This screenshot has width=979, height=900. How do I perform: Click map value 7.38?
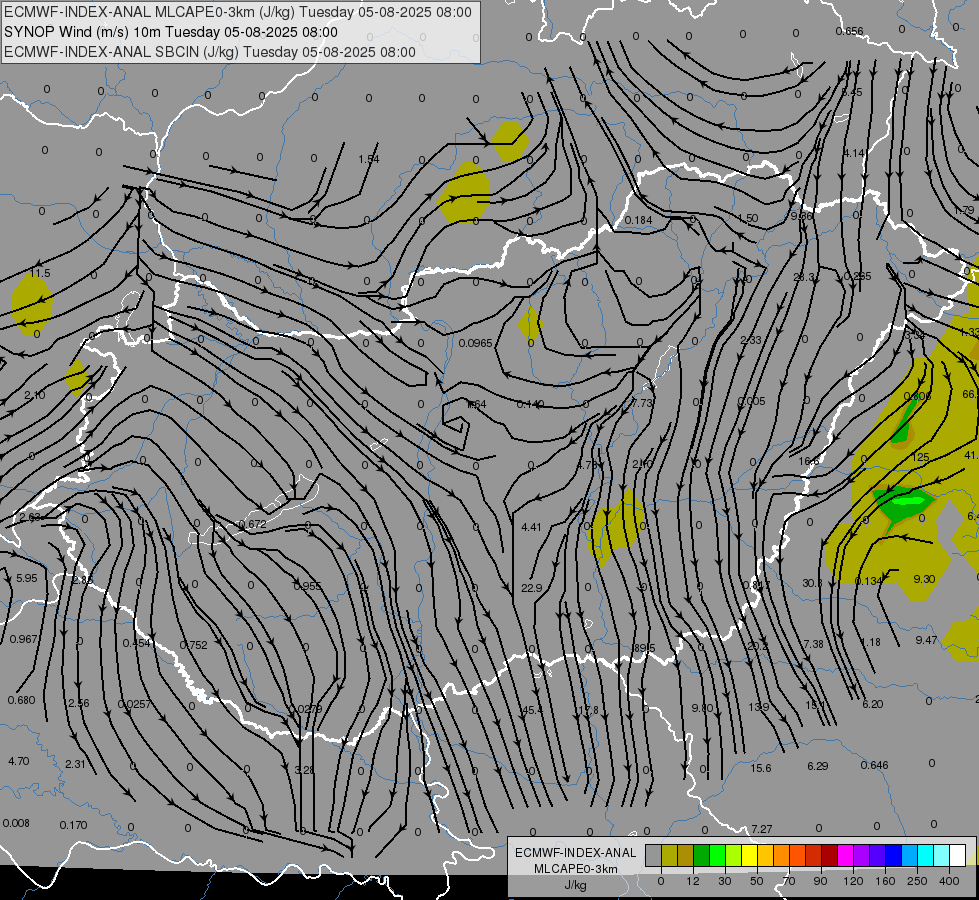pos(814,644)
